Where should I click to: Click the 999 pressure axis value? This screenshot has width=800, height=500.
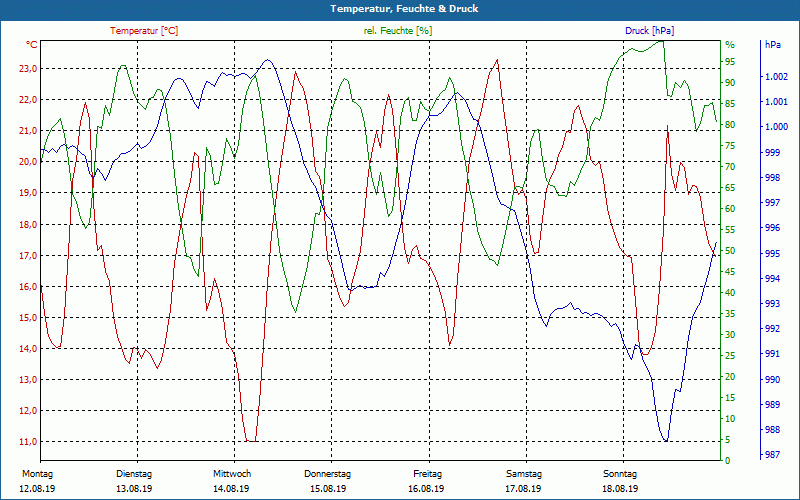pyautogui.click(x=772, y=153)
